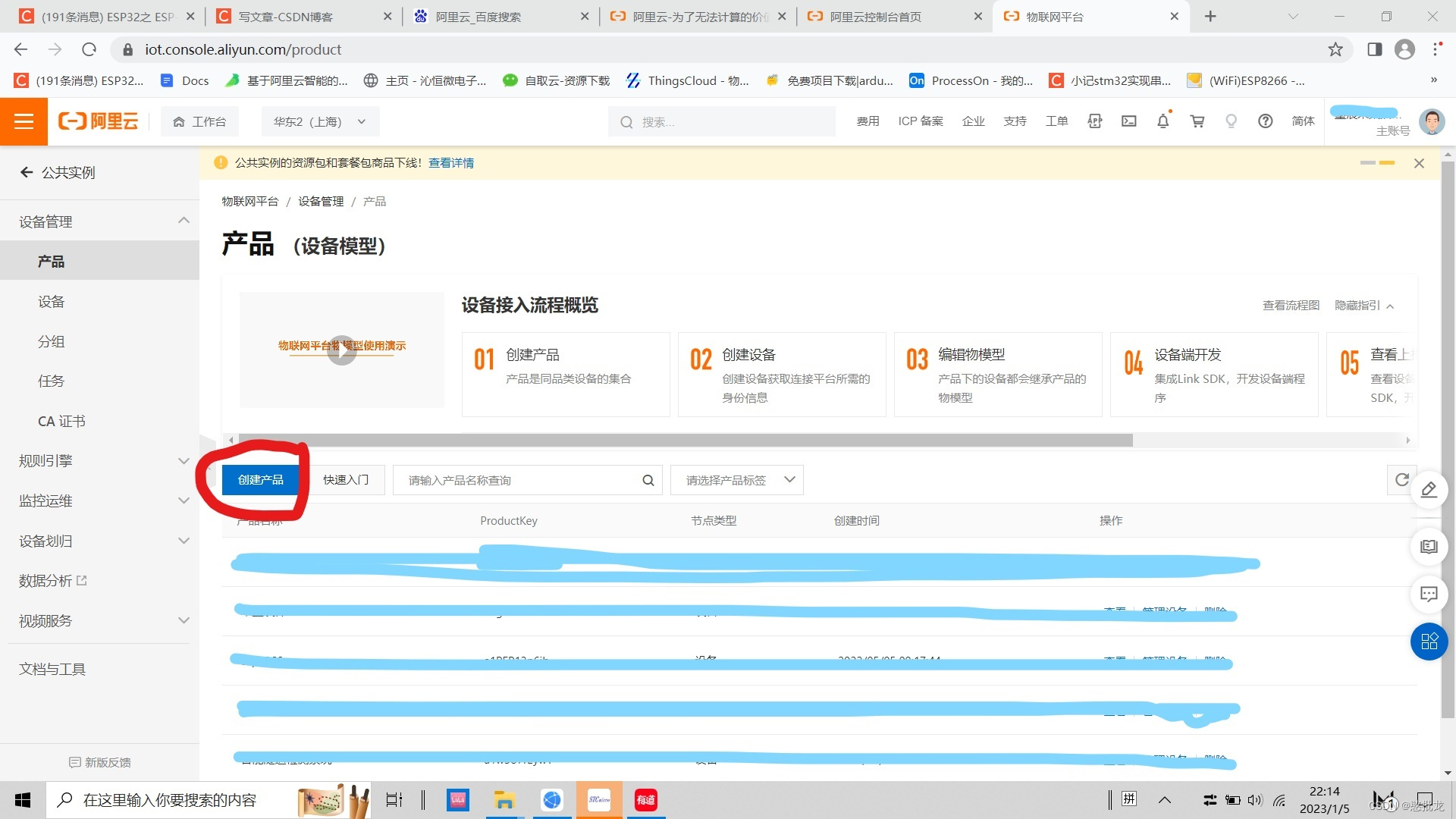The width and height of the screenshot is (1456, 819).
Task: Open 查看详情 link in the notice banner
Action: point(450,162)
